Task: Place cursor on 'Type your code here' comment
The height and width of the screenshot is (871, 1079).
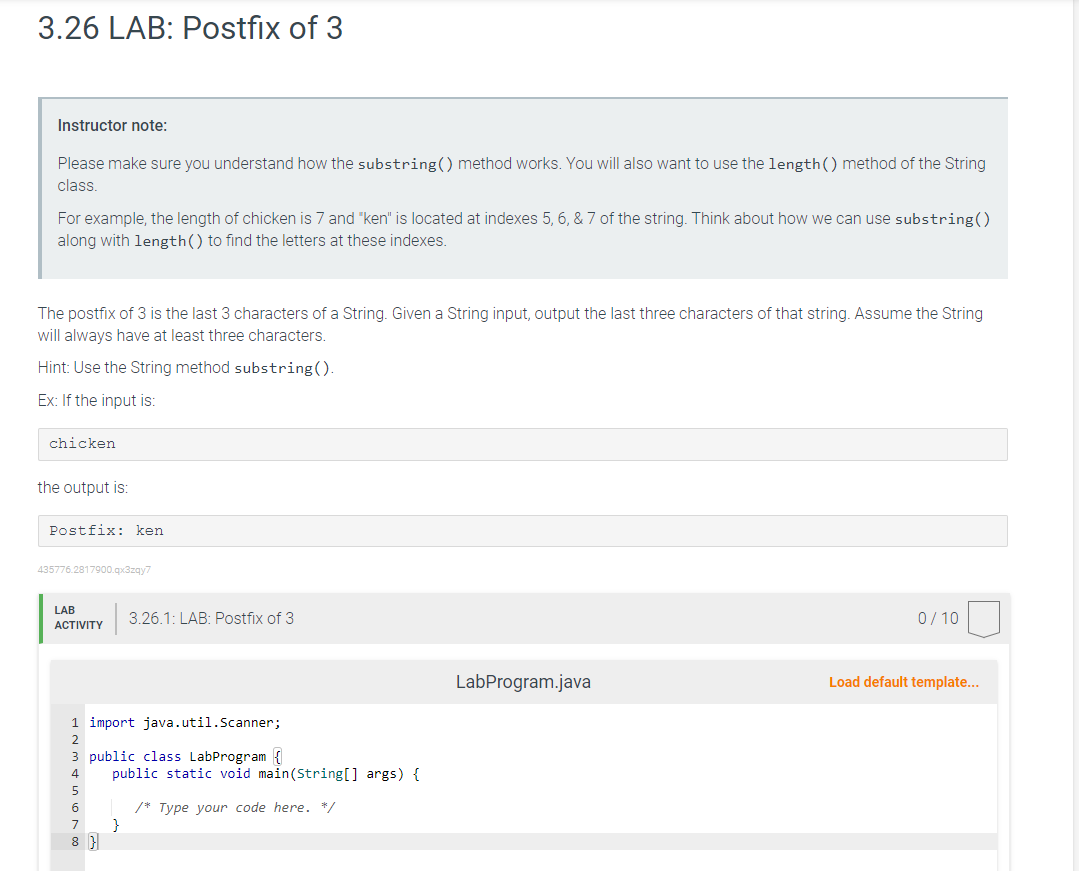Action: 235,807
